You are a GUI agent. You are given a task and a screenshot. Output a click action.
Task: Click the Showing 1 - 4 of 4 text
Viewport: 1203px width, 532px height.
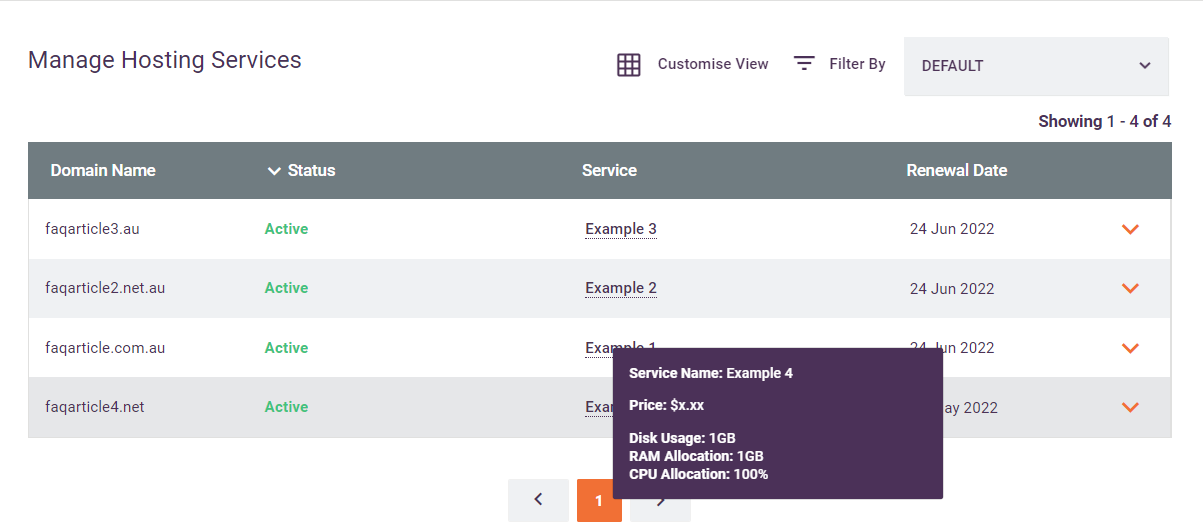coord(1104,121)
